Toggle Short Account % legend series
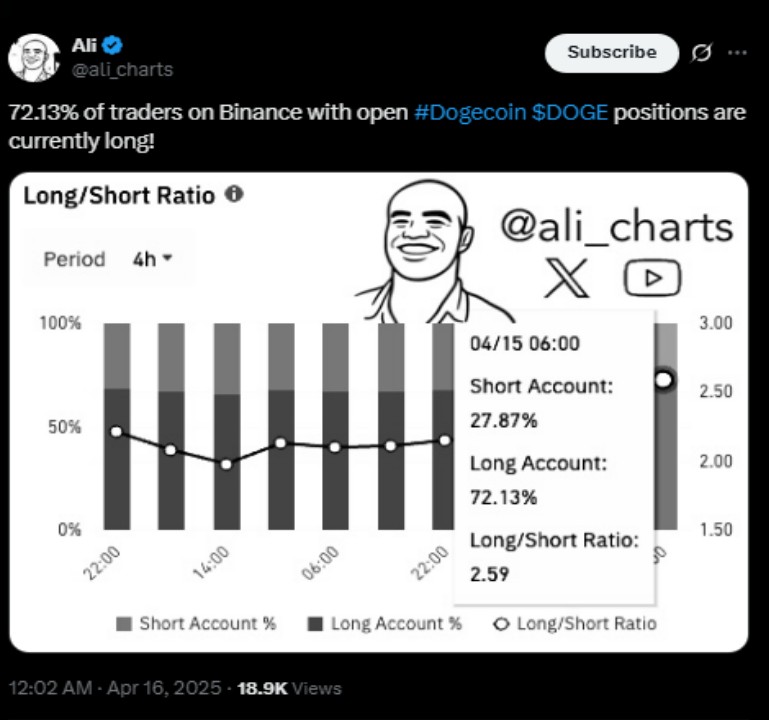Viewport: 769px width, 720px height. [196, 624]
